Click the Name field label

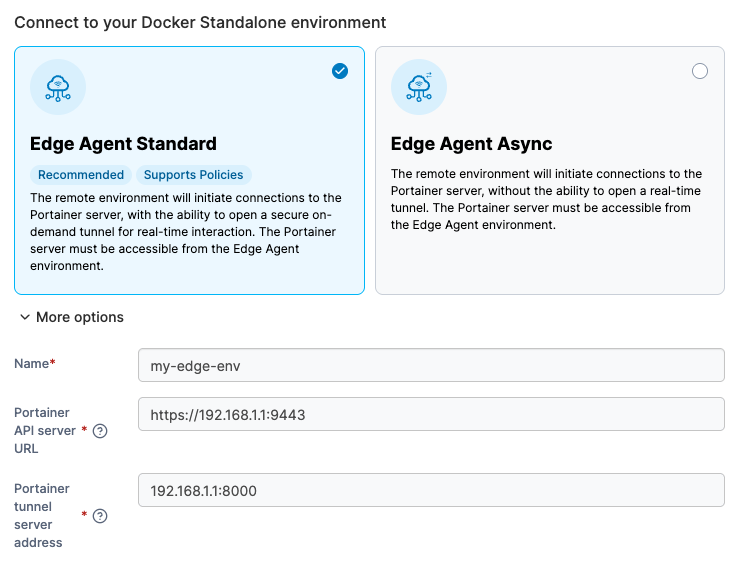(32, 364)
